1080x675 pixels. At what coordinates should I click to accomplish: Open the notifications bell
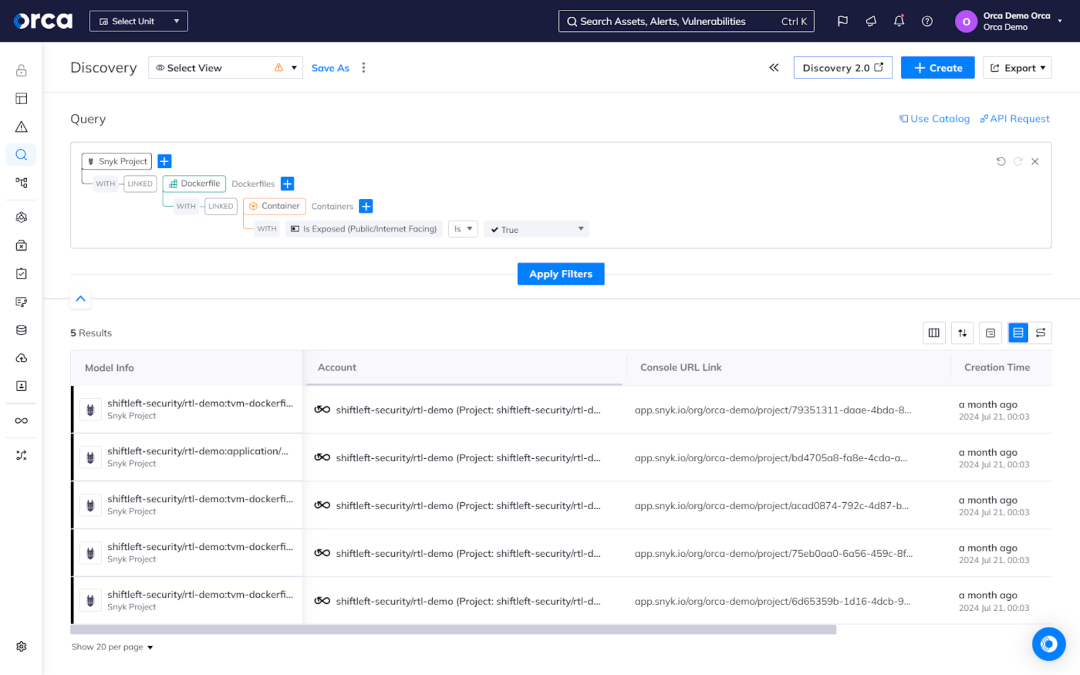(899, 21)
